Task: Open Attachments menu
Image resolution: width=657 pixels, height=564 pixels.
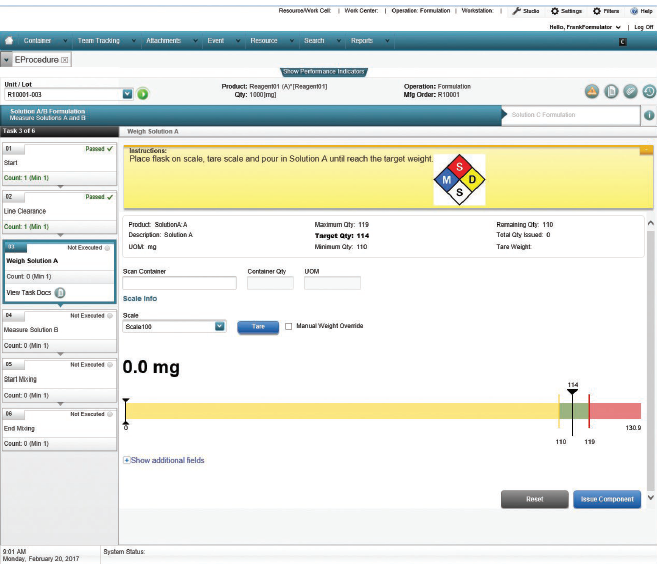Action: (x=163, y=41)
